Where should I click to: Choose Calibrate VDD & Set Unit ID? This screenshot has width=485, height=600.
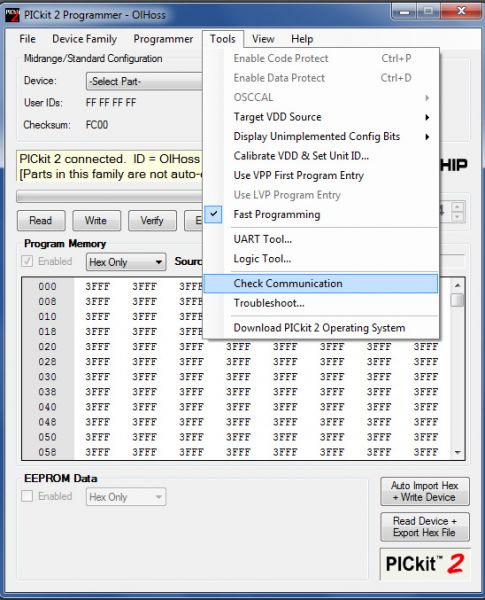(x=321, y=156)
